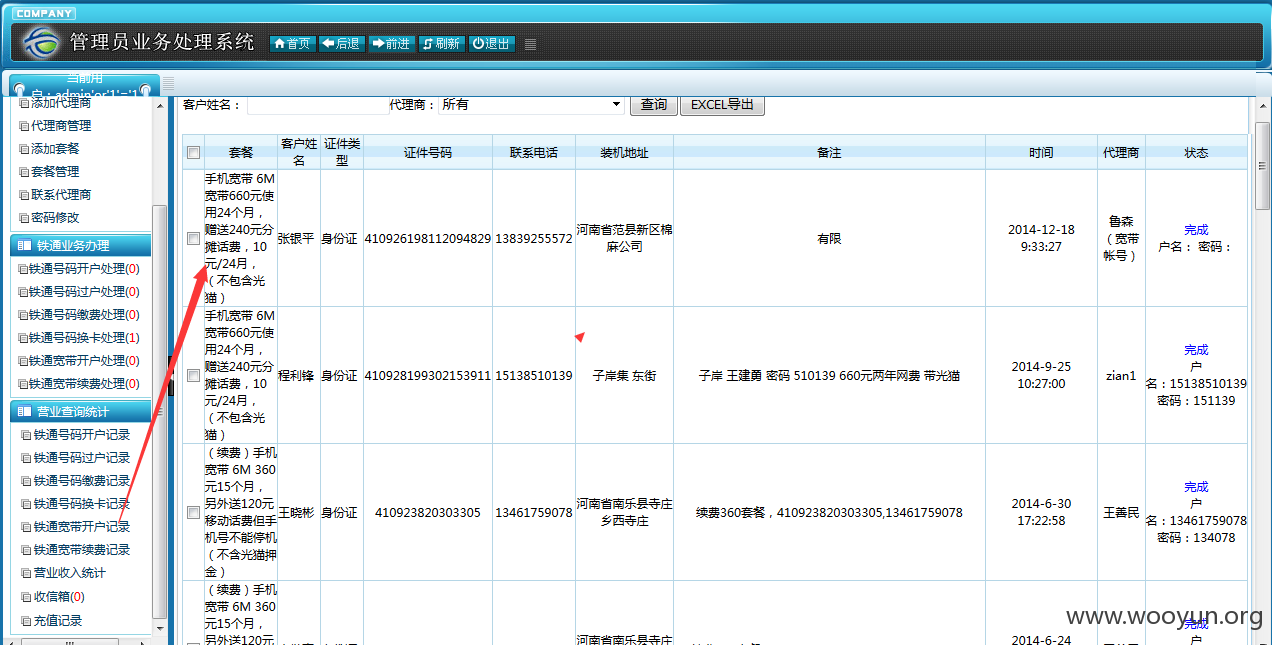Click the 联系电话 column header
The height and width of the screenshot is (645, 1272).
click(534, 153)
